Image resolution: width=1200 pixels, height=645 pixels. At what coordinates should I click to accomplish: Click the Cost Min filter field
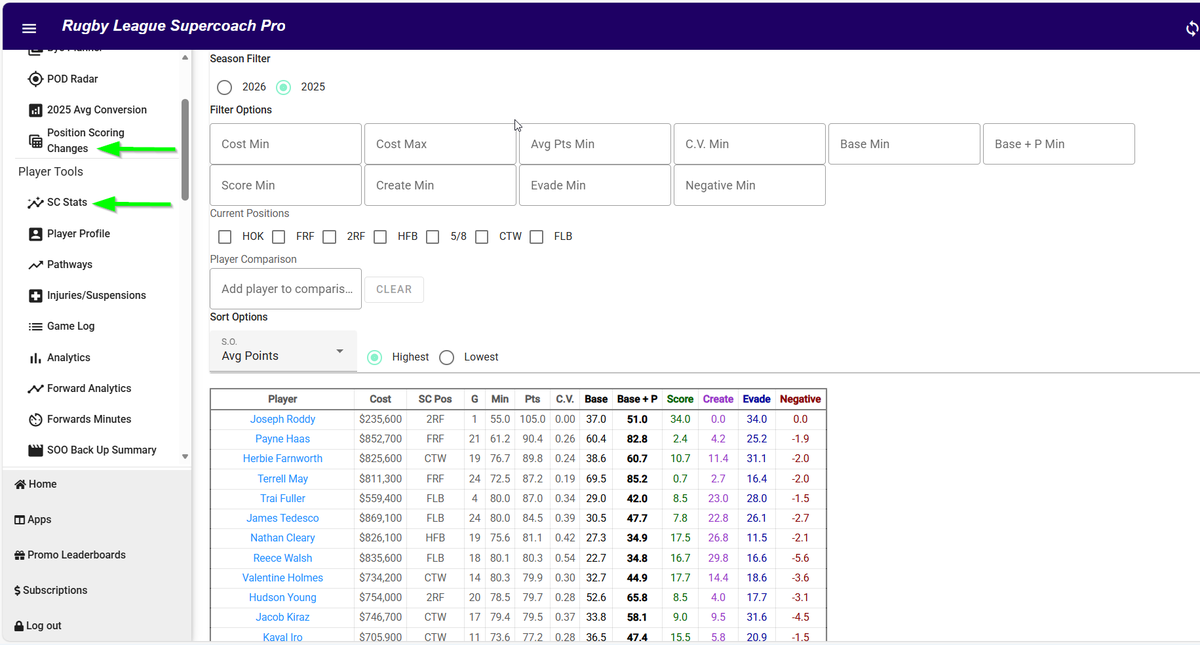[286, 144]
